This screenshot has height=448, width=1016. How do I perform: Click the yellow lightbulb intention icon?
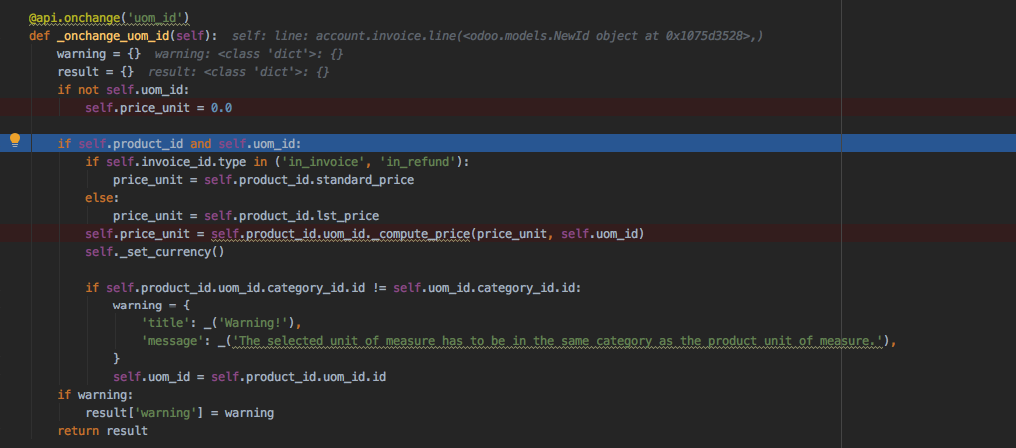pos(15,141)
